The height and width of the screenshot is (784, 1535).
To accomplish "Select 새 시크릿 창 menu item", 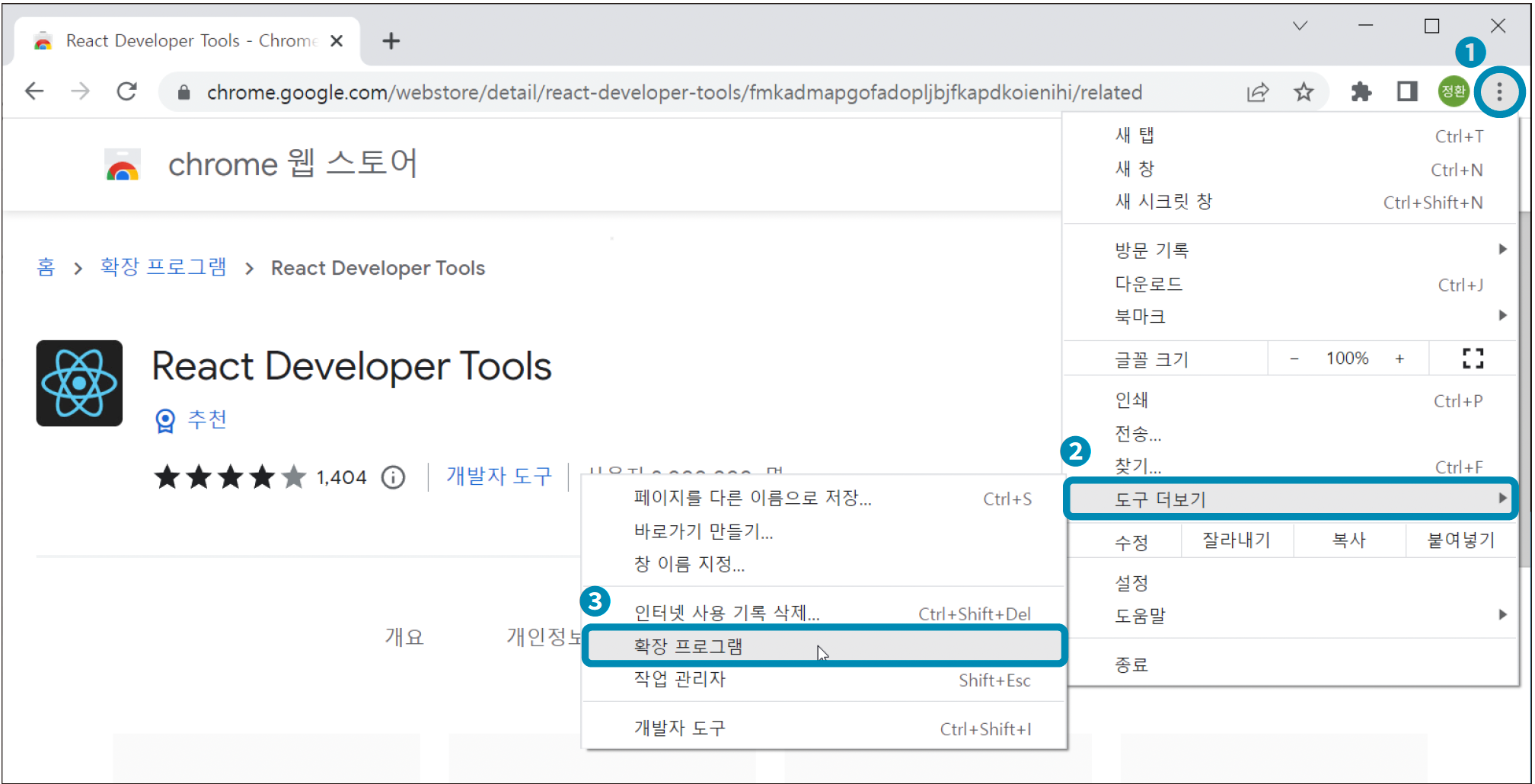I will (1291, 202).
